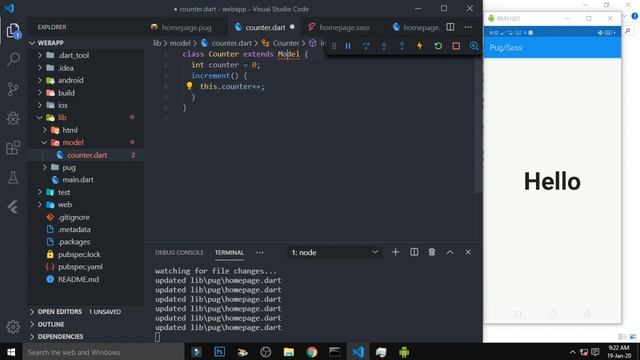640x360 pixels.
Task: Trigger Hot Reload lightning icon
Action: coord(420,46)
